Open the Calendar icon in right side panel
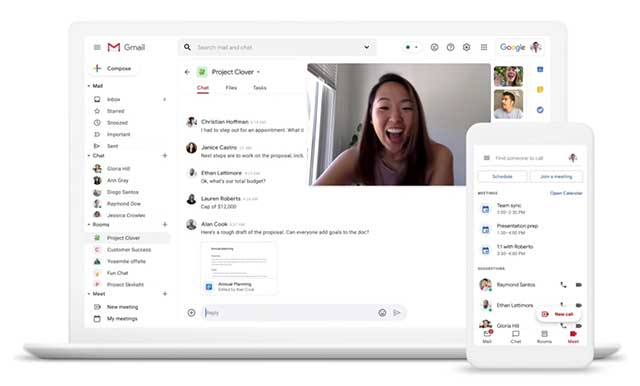Viewport: 640px width, 386px height. click(540, 70)
